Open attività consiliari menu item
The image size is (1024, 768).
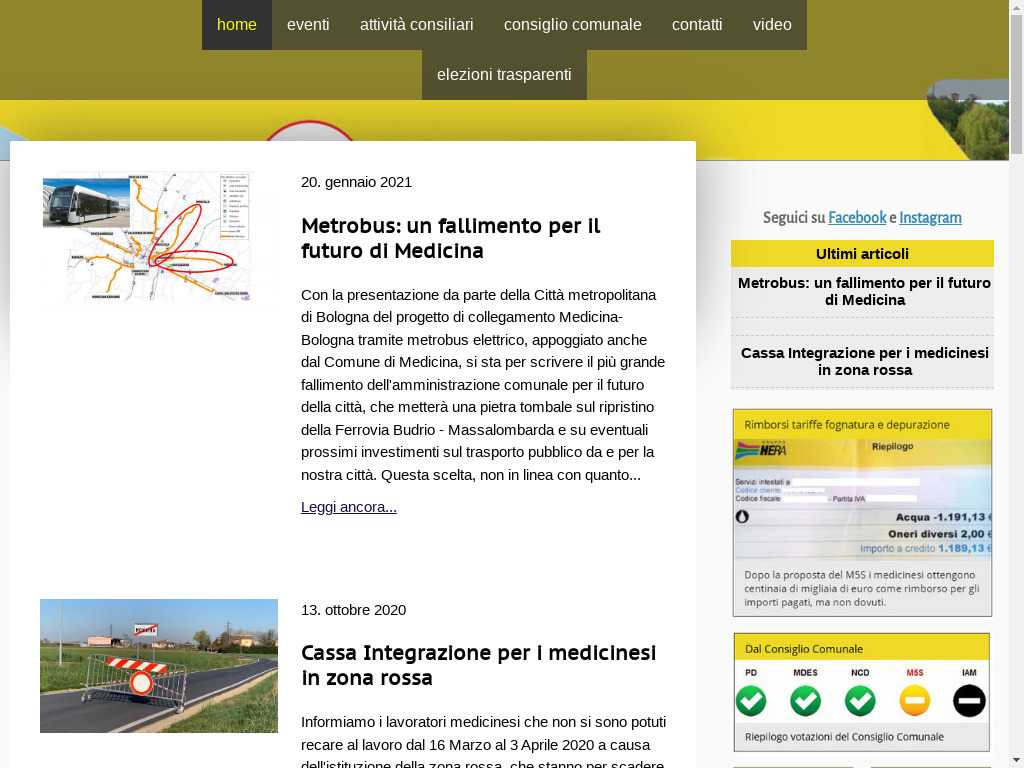click(417, 25)
